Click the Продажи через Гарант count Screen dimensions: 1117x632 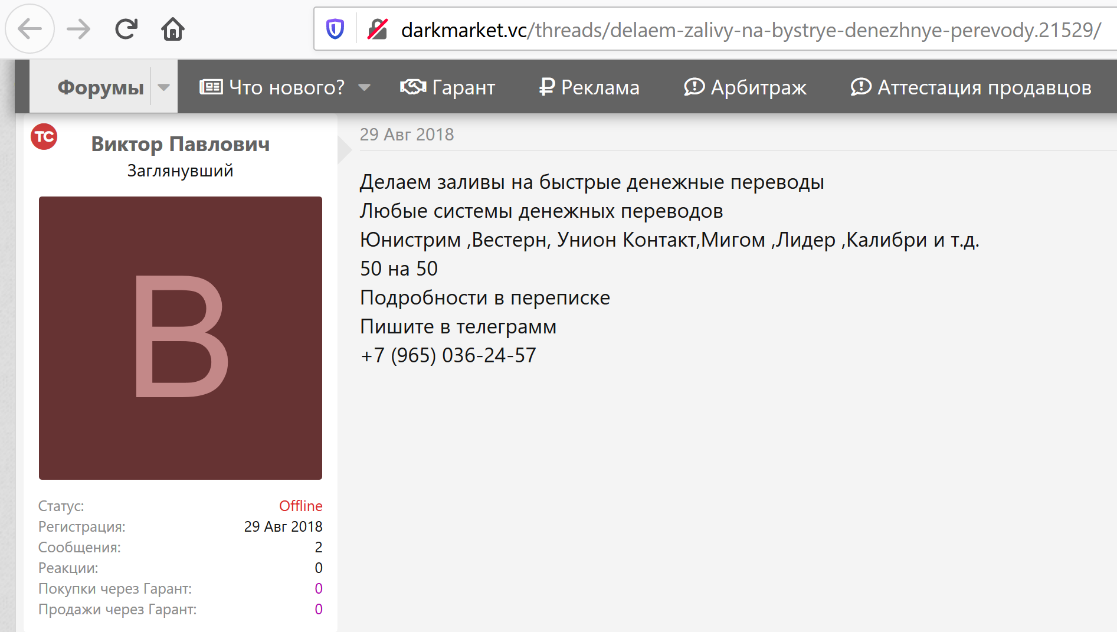click(318, 609)
